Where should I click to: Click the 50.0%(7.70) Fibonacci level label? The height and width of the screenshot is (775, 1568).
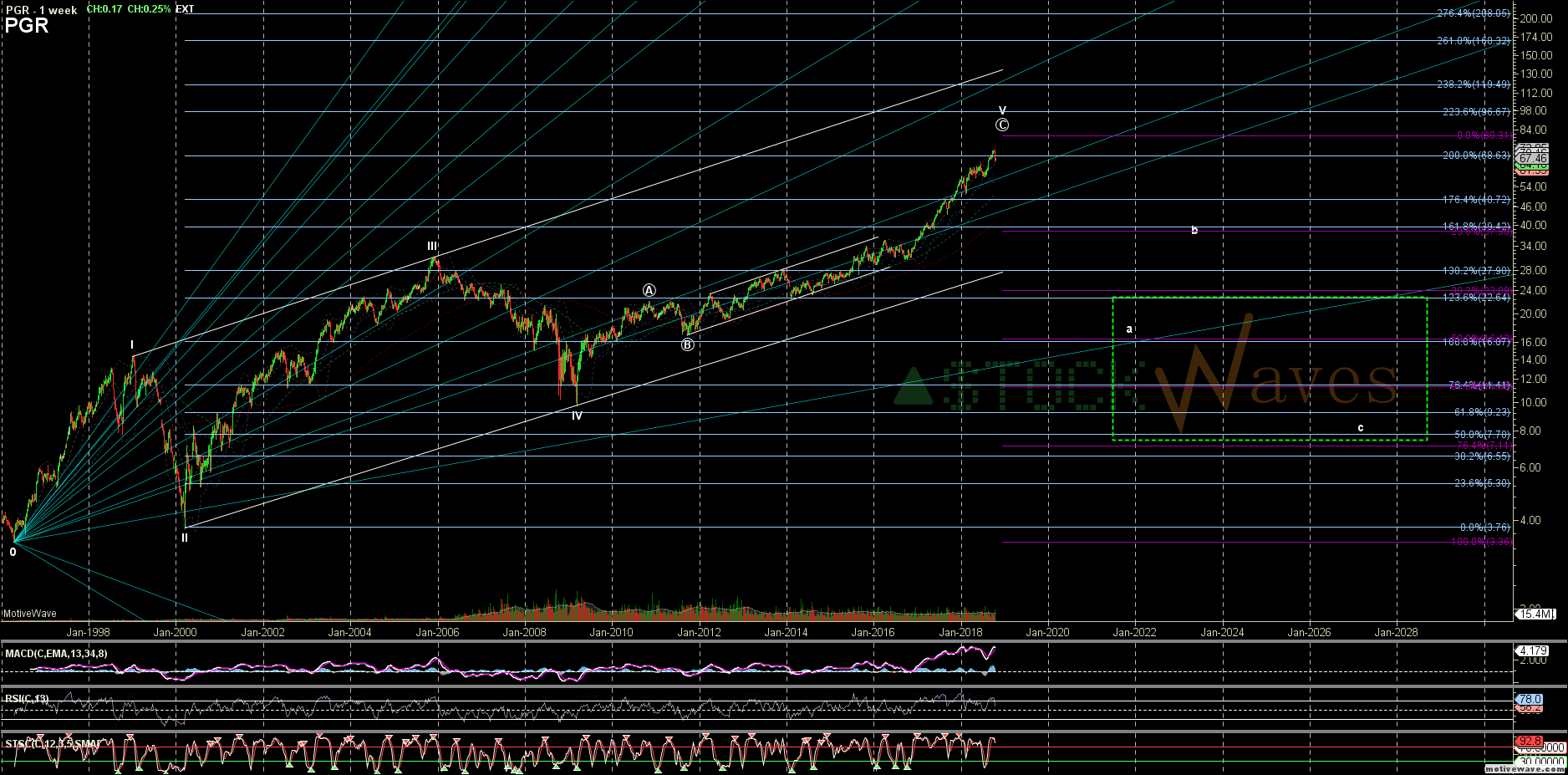tap(1482, 435)
